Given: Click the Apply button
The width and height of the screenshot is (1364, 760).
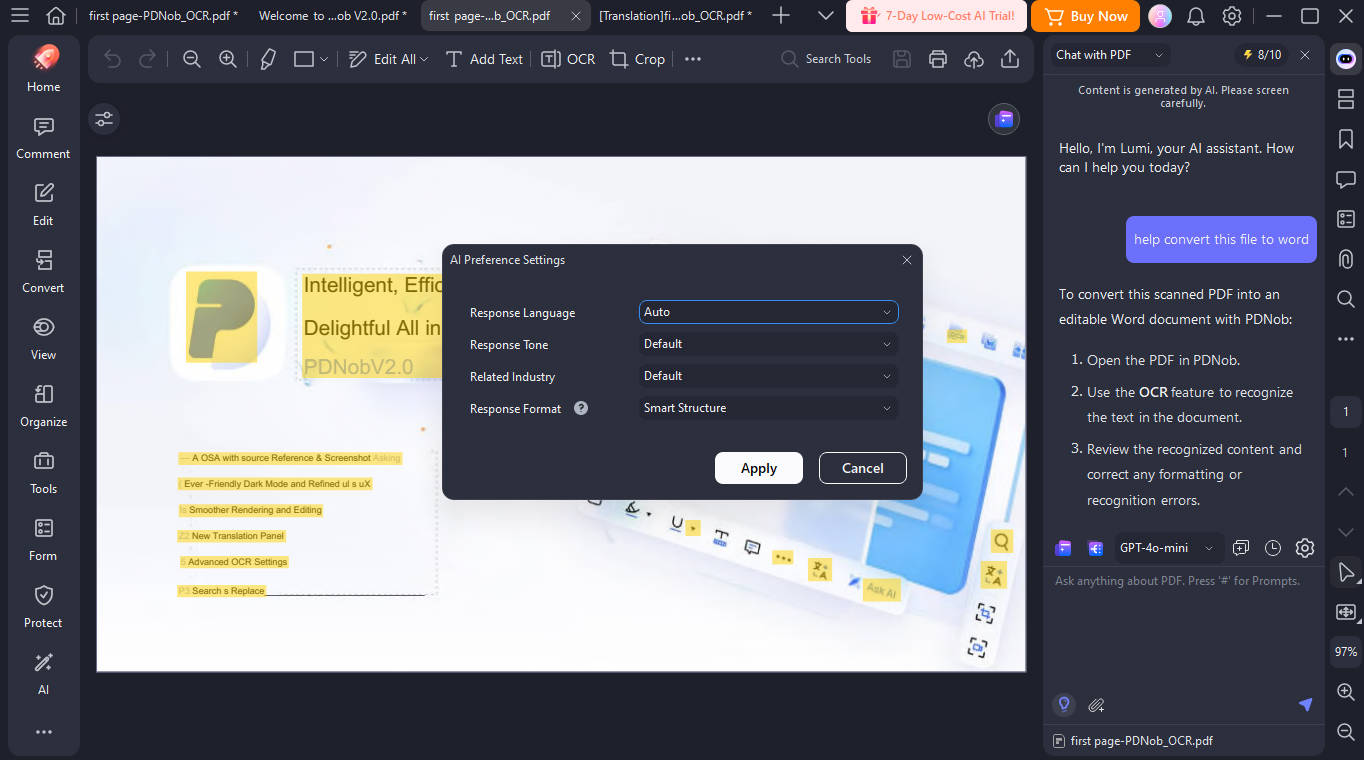Looking at the screenshot, I should (759, 468).
